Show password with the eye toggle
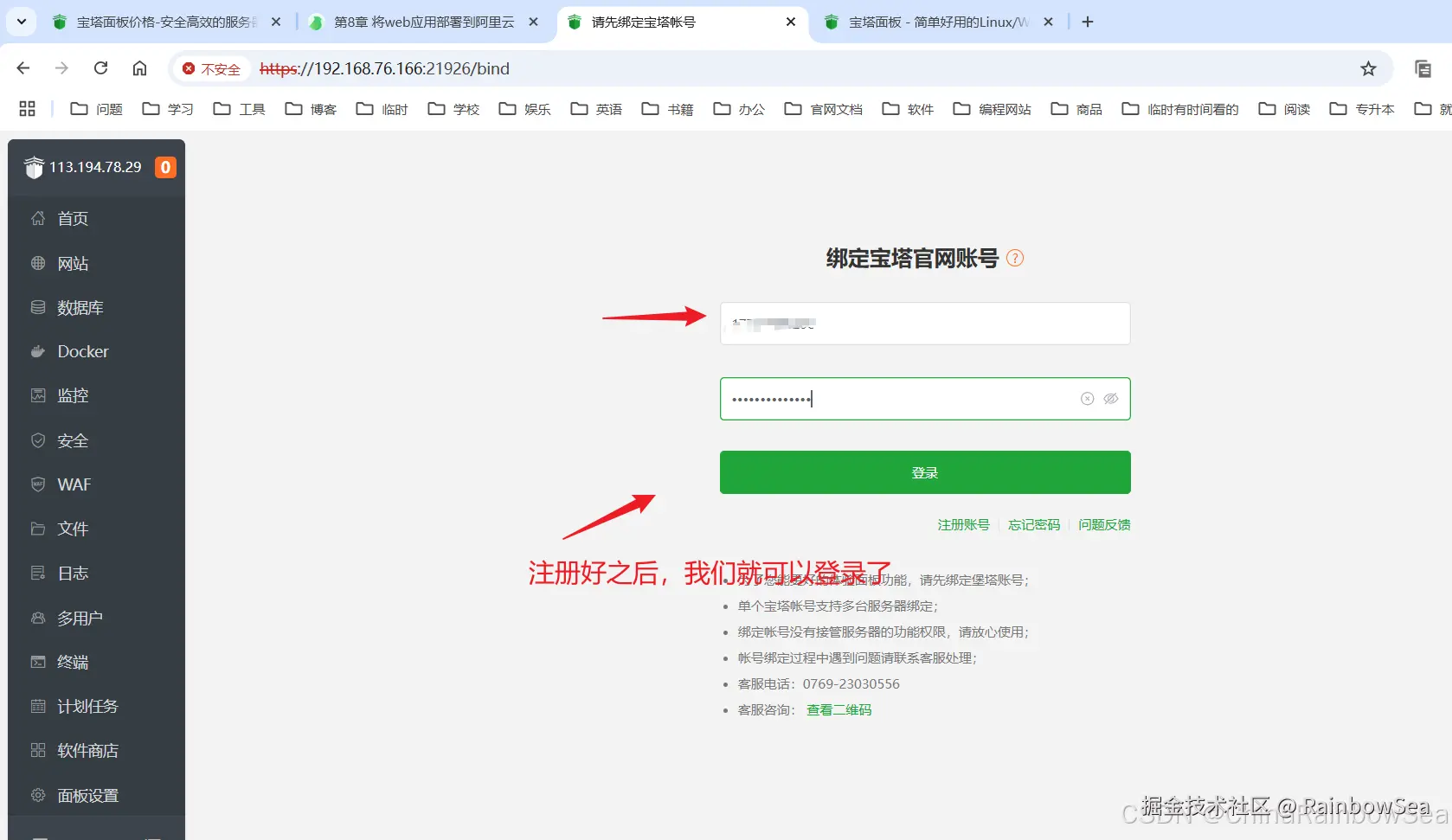Viewport: 1452px width, 840px height. tap(1111, 398)
